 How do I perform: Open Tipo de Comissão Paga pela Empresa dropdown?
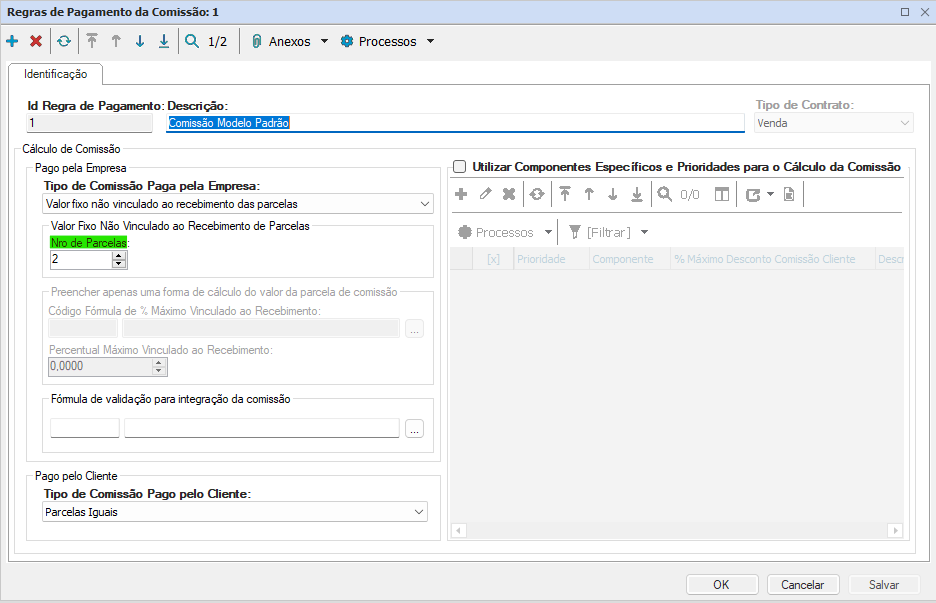coord(238,204)
